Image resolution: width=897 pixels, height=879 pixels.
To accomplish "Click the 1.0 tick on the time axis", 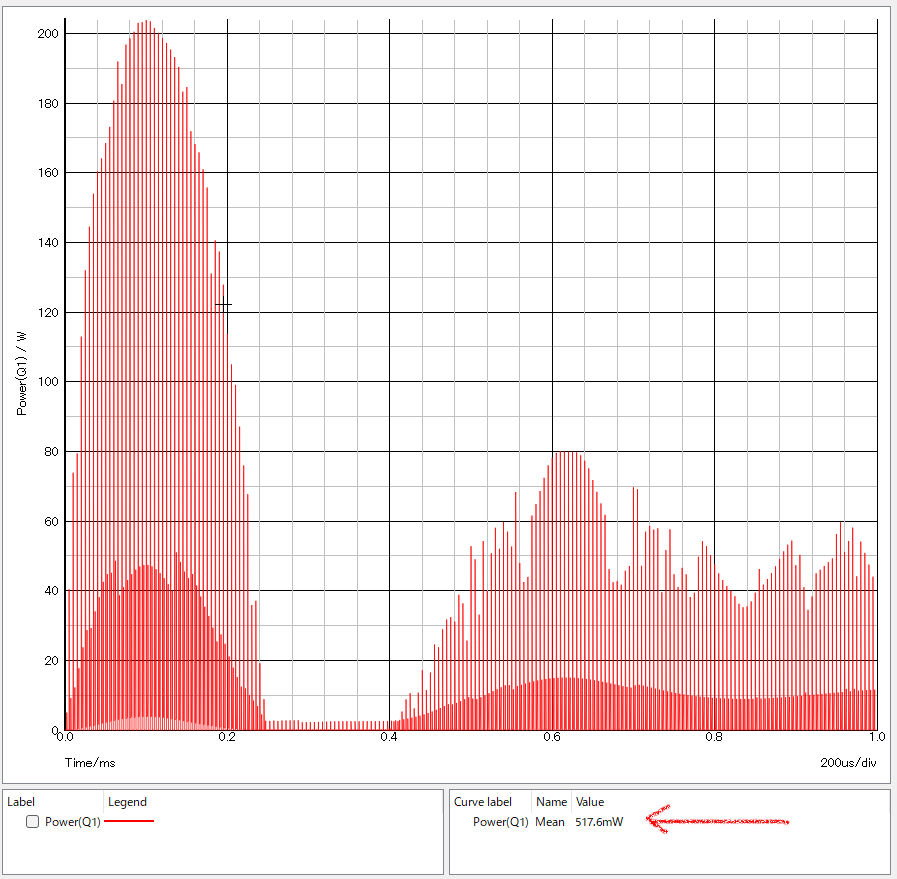I will click(875, 738).
